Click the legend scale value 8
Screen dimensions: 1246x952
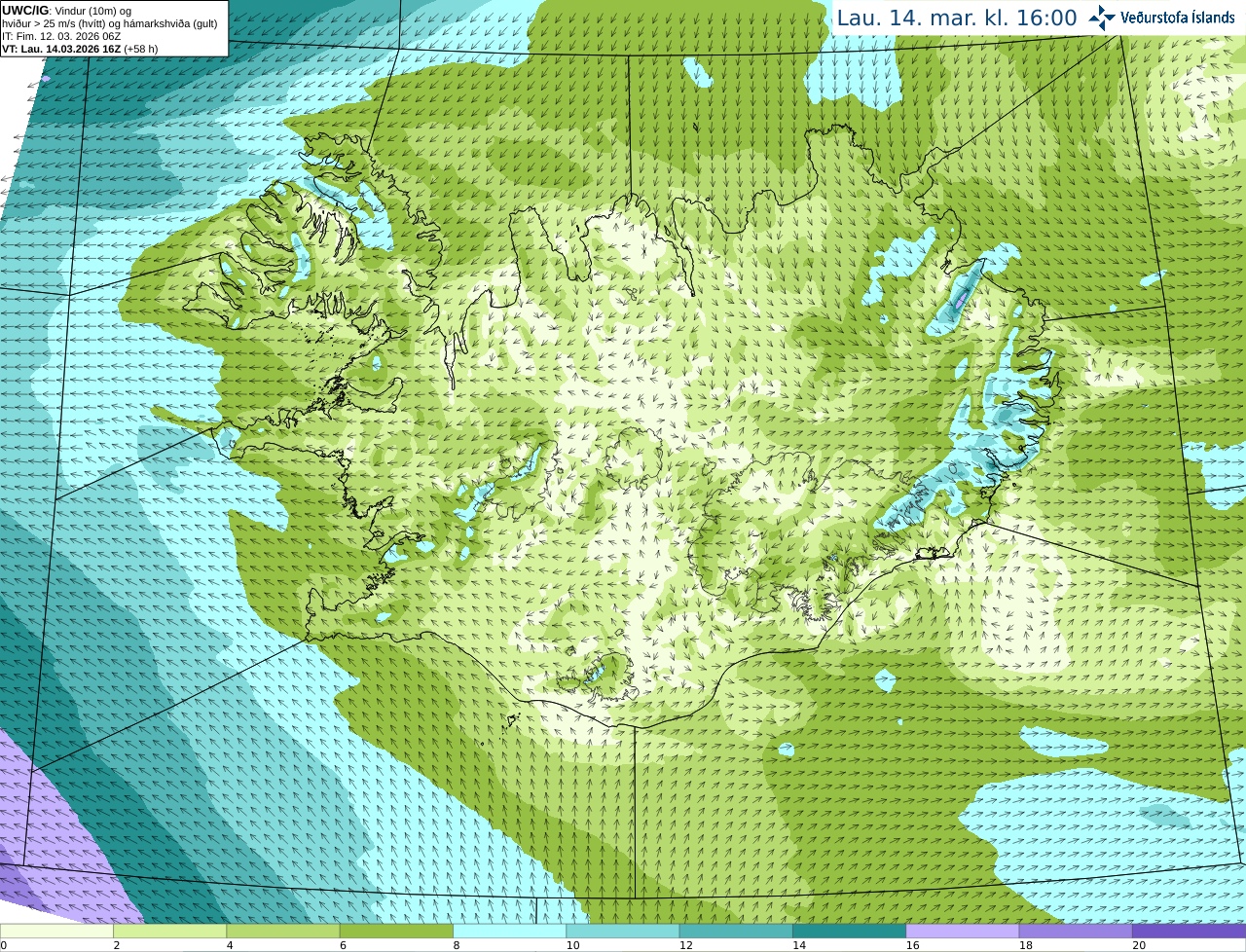(x=457, y=945)
